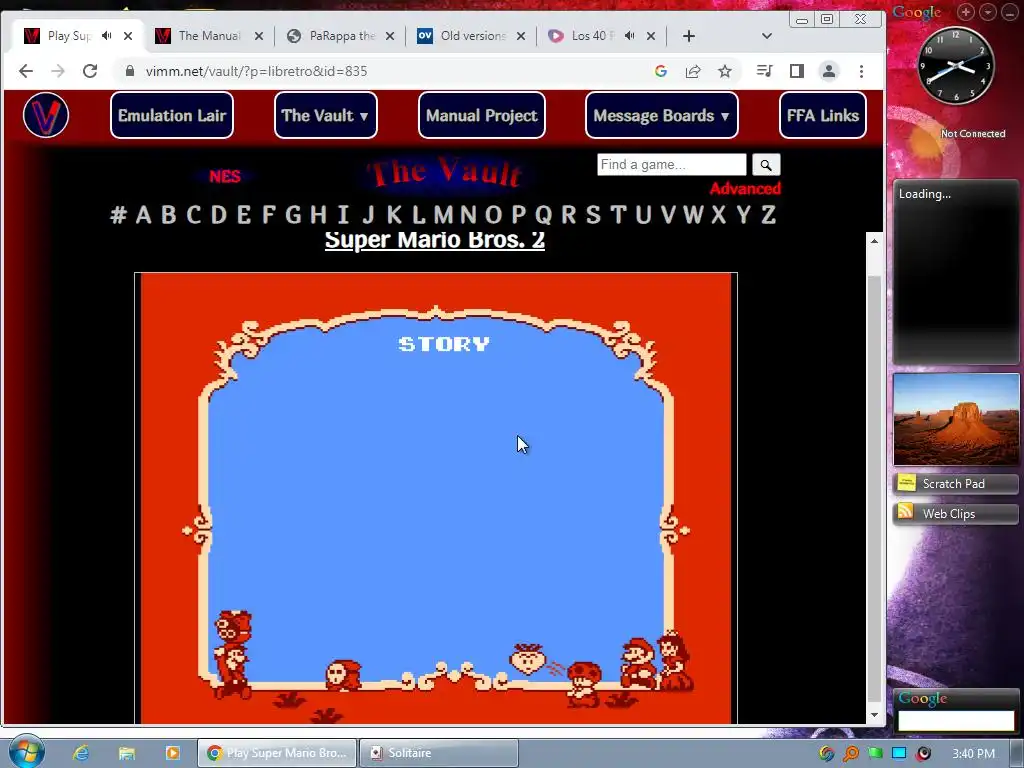Go back using browser back arrow
Viewport: 1024px width, 768px height.
(25, 71)
